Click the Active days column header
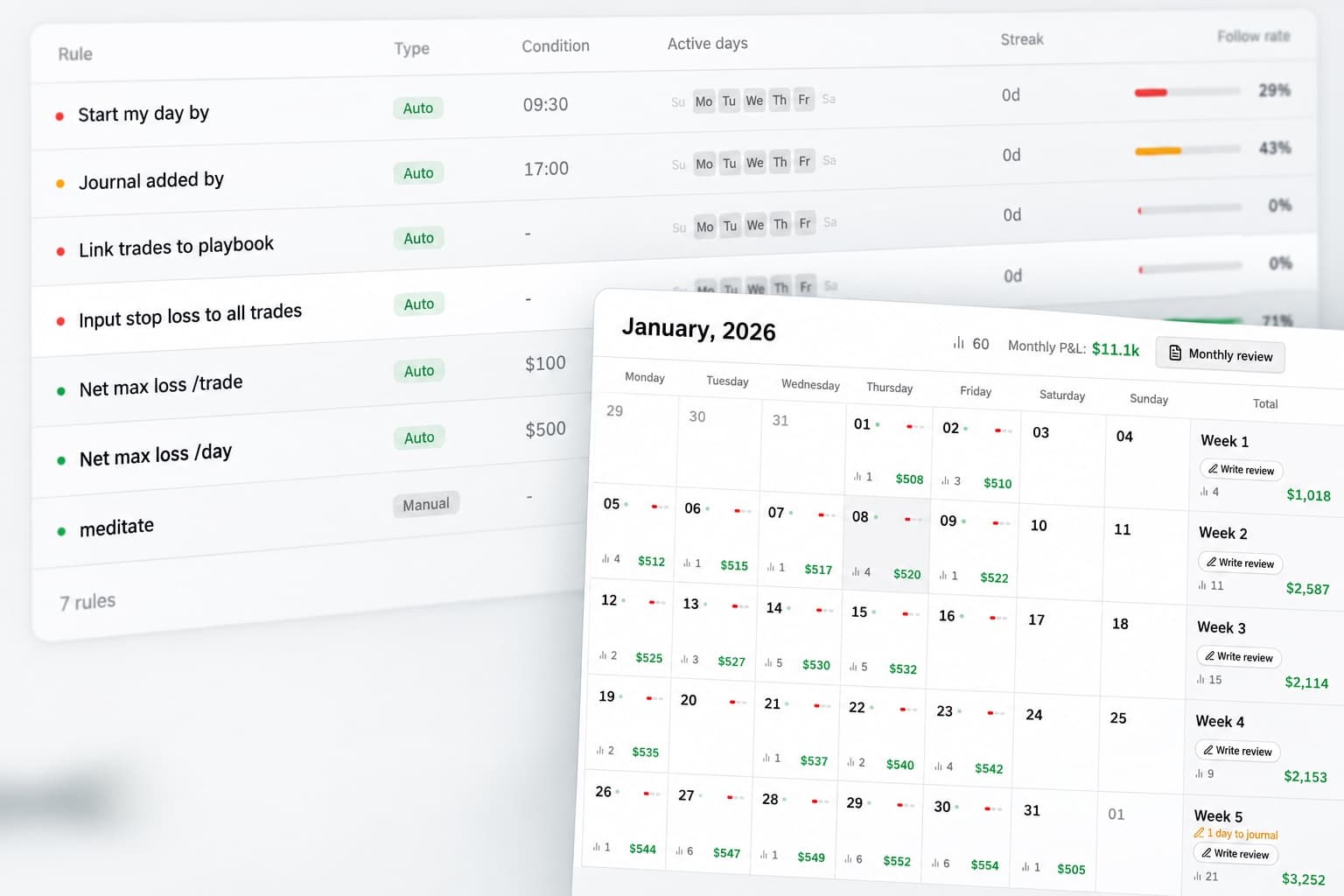 click(707, 43)
